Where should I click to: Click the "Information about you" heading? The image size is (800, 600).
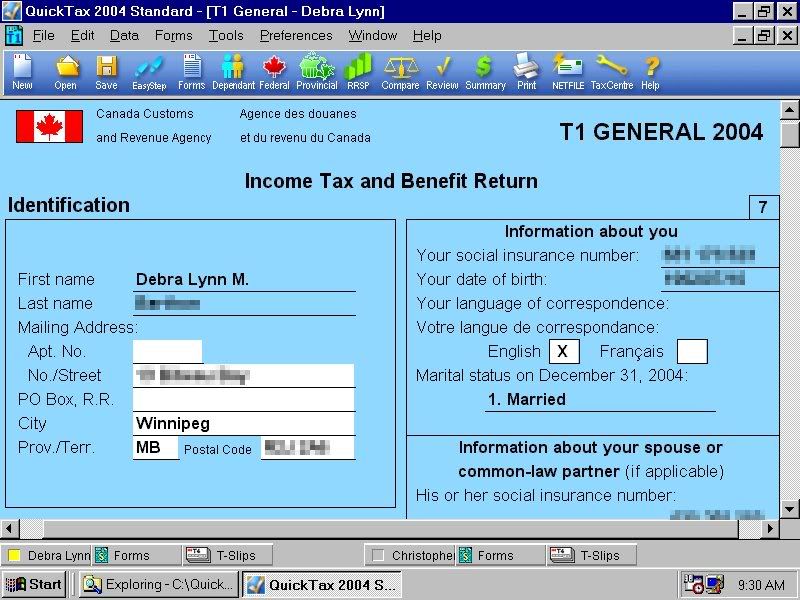click(591, 232)
